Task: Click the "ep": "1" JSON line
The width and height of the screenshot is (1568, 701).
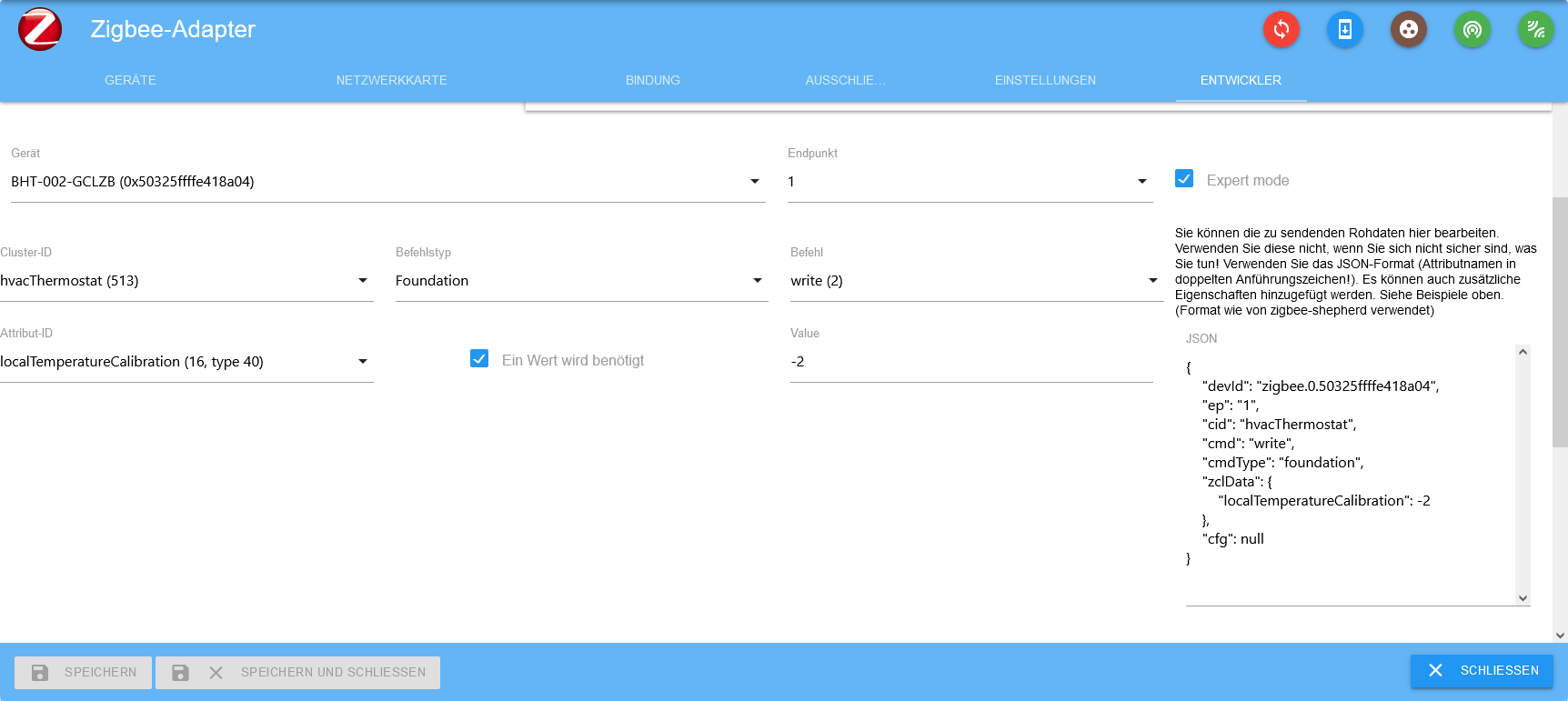Action: [x=1231, y=406]
